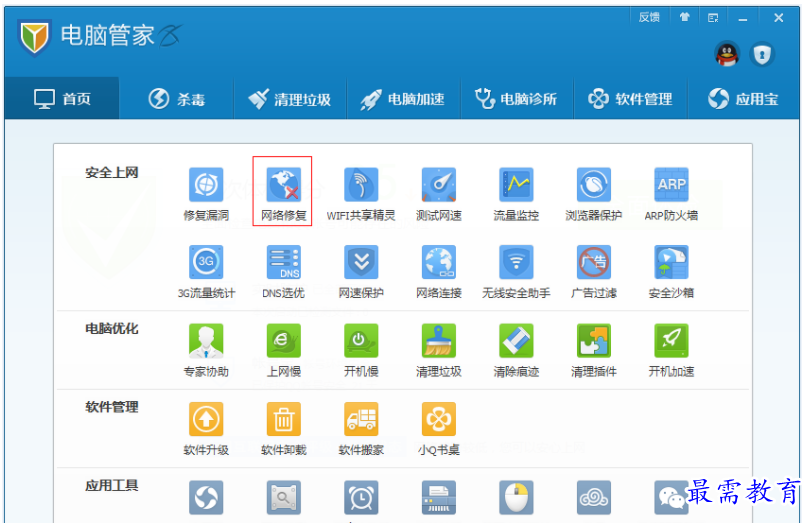The image size is (809, 523).
Task: Click the mouse icon in 应用工具
Action: point(516,498)
